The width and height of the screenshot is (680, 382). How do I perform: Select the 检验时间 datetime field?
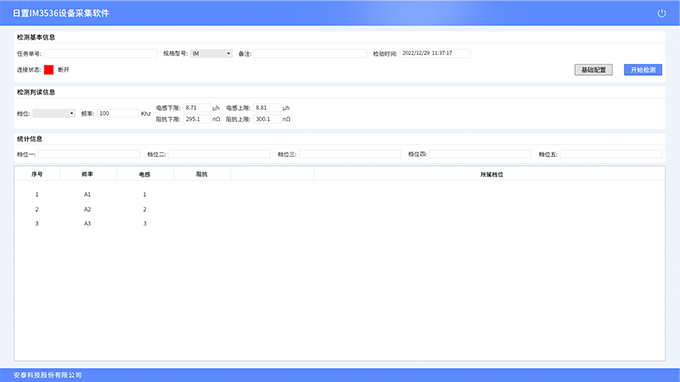coord(435,53)
